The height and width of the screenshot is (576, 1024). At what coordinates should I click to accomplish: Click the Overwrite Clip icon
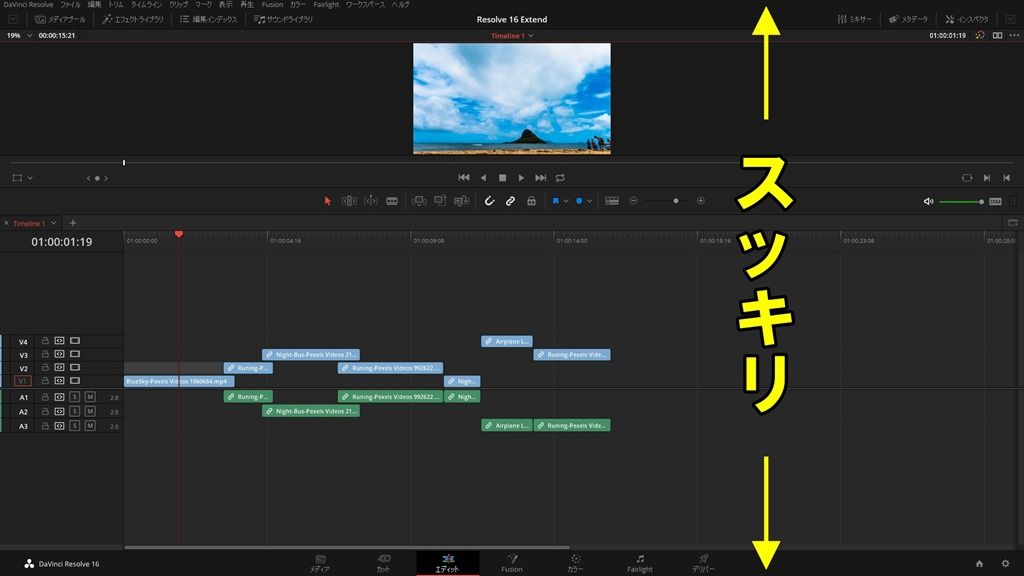(440, 200)
